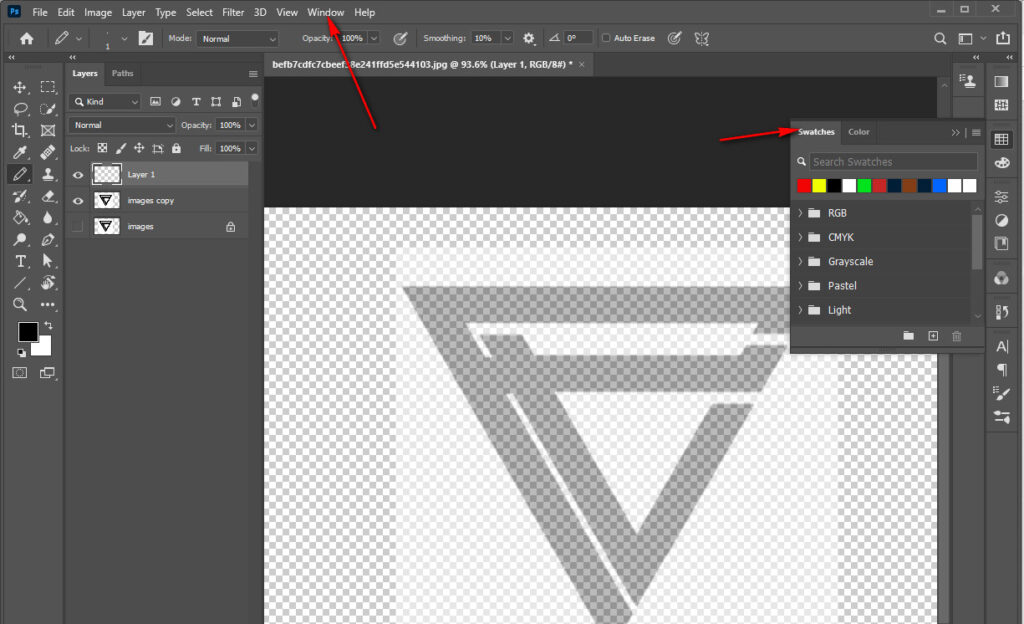The width and height of the screenshot is (1024, 624).
Task: Enable the Auto Erase checkbox
Action: (x=608, y=37)
